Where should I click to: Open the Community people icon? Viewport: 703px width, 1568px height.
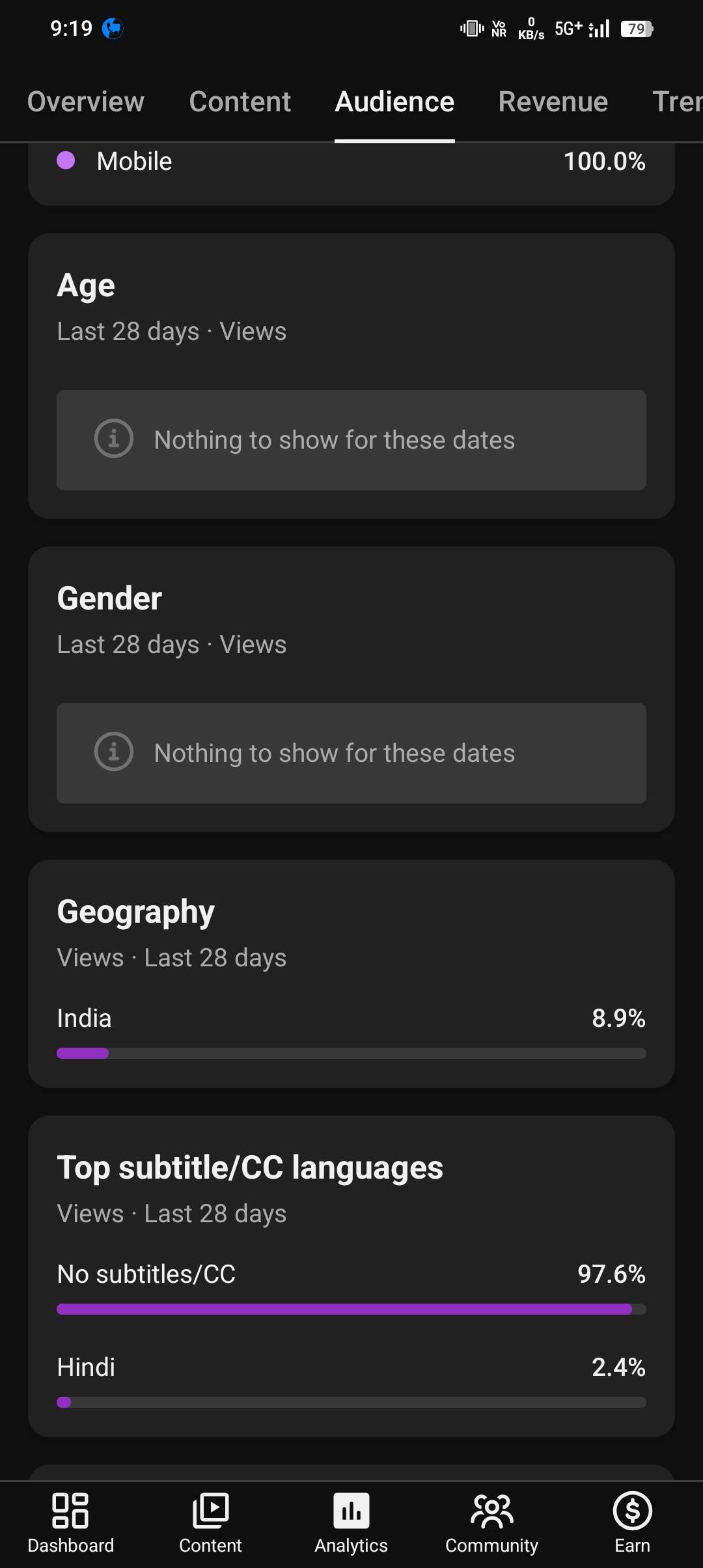tap(492, 1511)
